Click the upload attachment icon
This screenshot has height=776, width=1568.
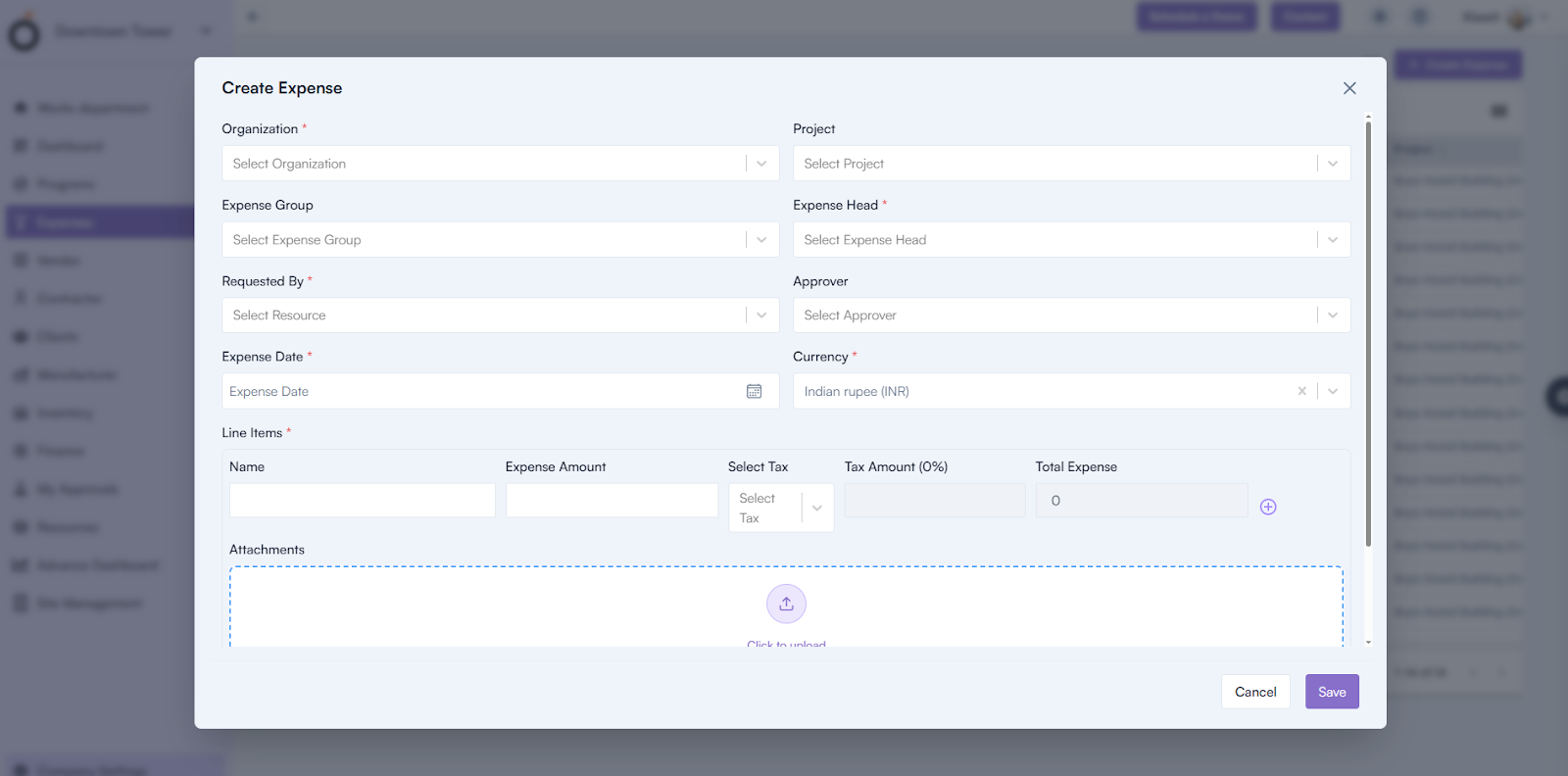click(786, 604)
